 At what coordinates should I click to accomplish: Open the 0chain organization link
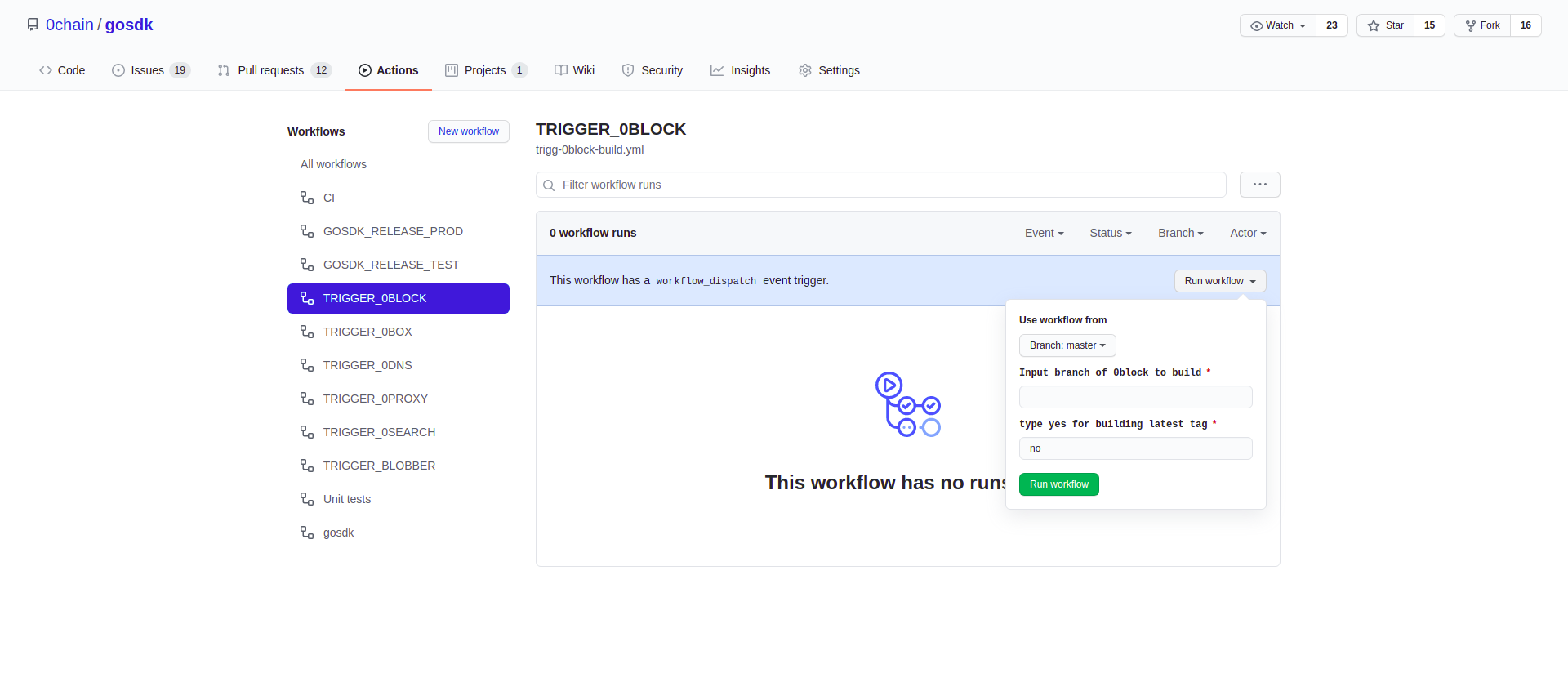[69, 25]
